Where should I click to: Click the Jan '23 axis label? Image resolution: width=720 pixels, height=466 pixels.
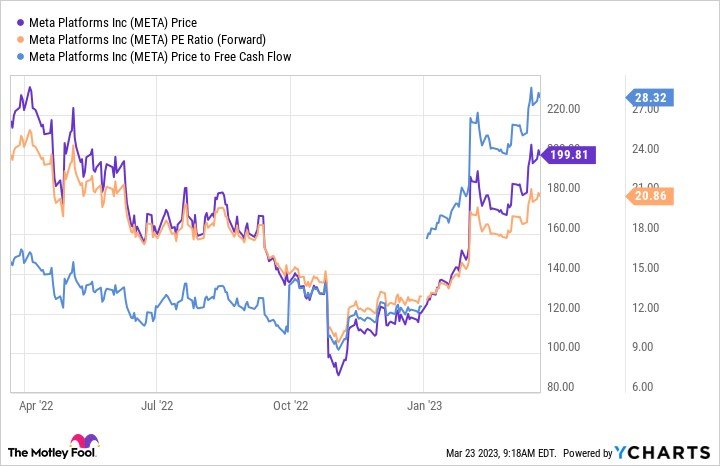click(x=424, y=406)
